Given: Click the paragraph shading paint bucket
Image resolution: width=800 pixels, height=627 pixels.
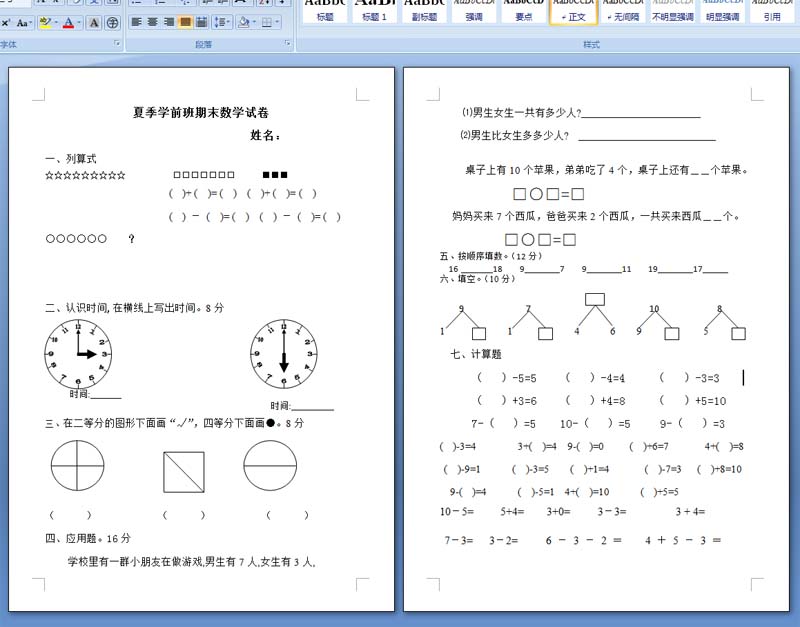Looking at the screenshot, I should [244, 22].
